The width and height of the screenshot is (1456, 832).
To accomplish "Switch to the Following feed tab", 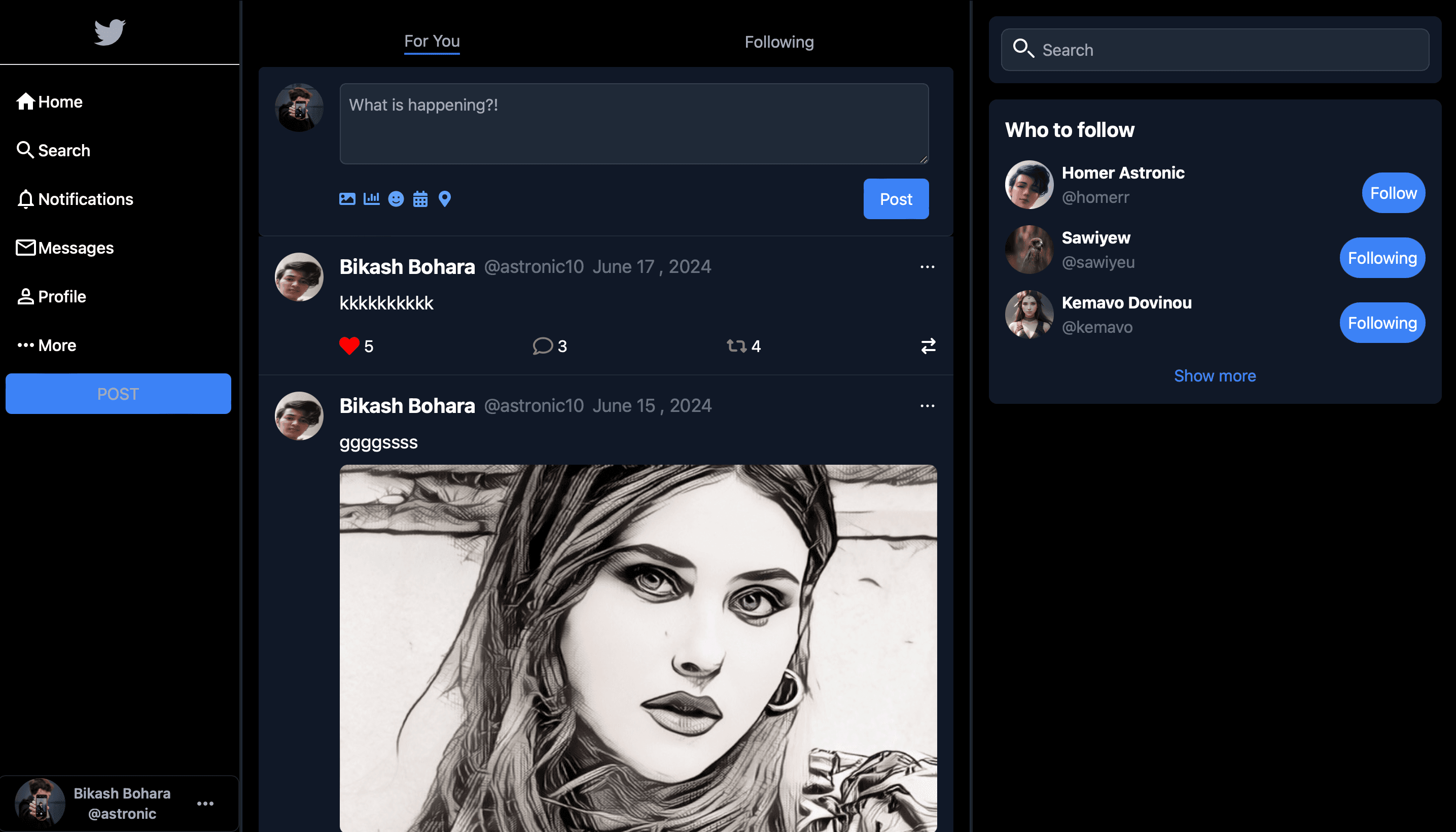I will [x=778, y=42].
